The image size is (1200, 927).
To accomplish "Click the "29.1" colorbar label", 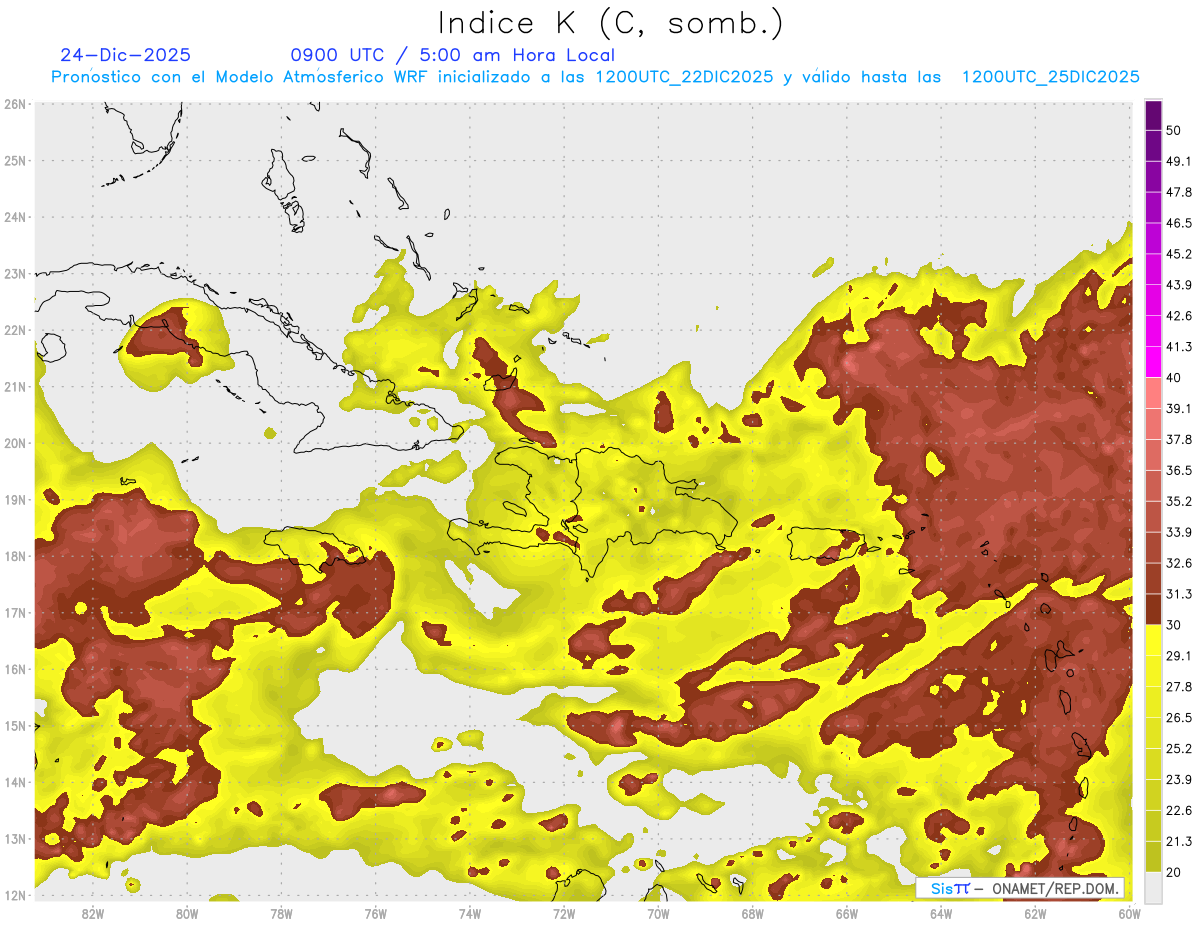I will coord(1179,655).
